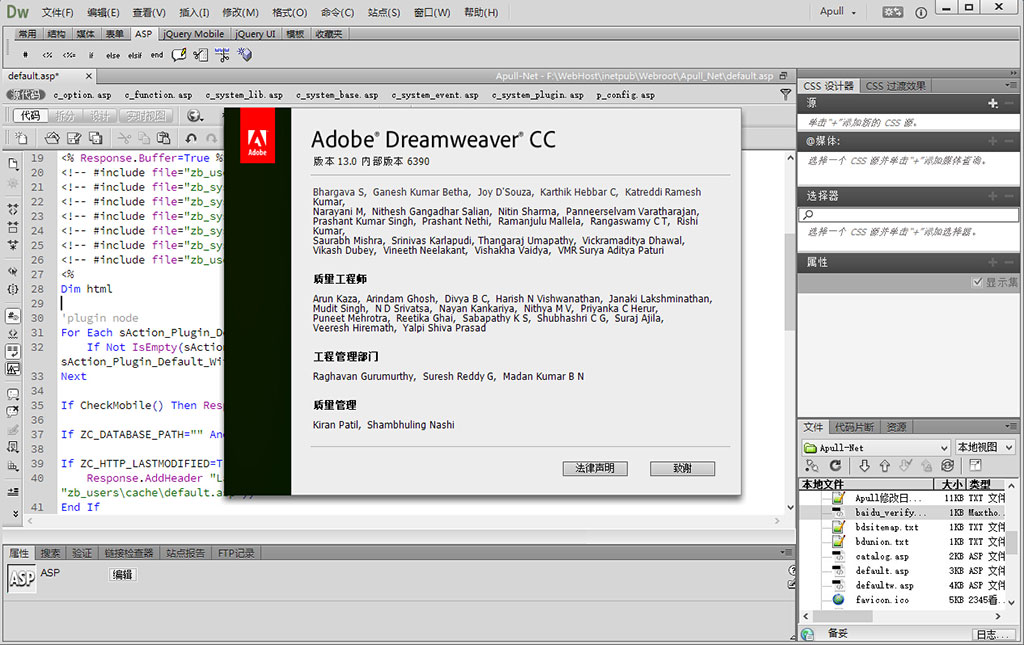The width and height of the screenshot is (1024, 645).
Task: Toggle line numbers in coding toolbar
Action: 13,316
